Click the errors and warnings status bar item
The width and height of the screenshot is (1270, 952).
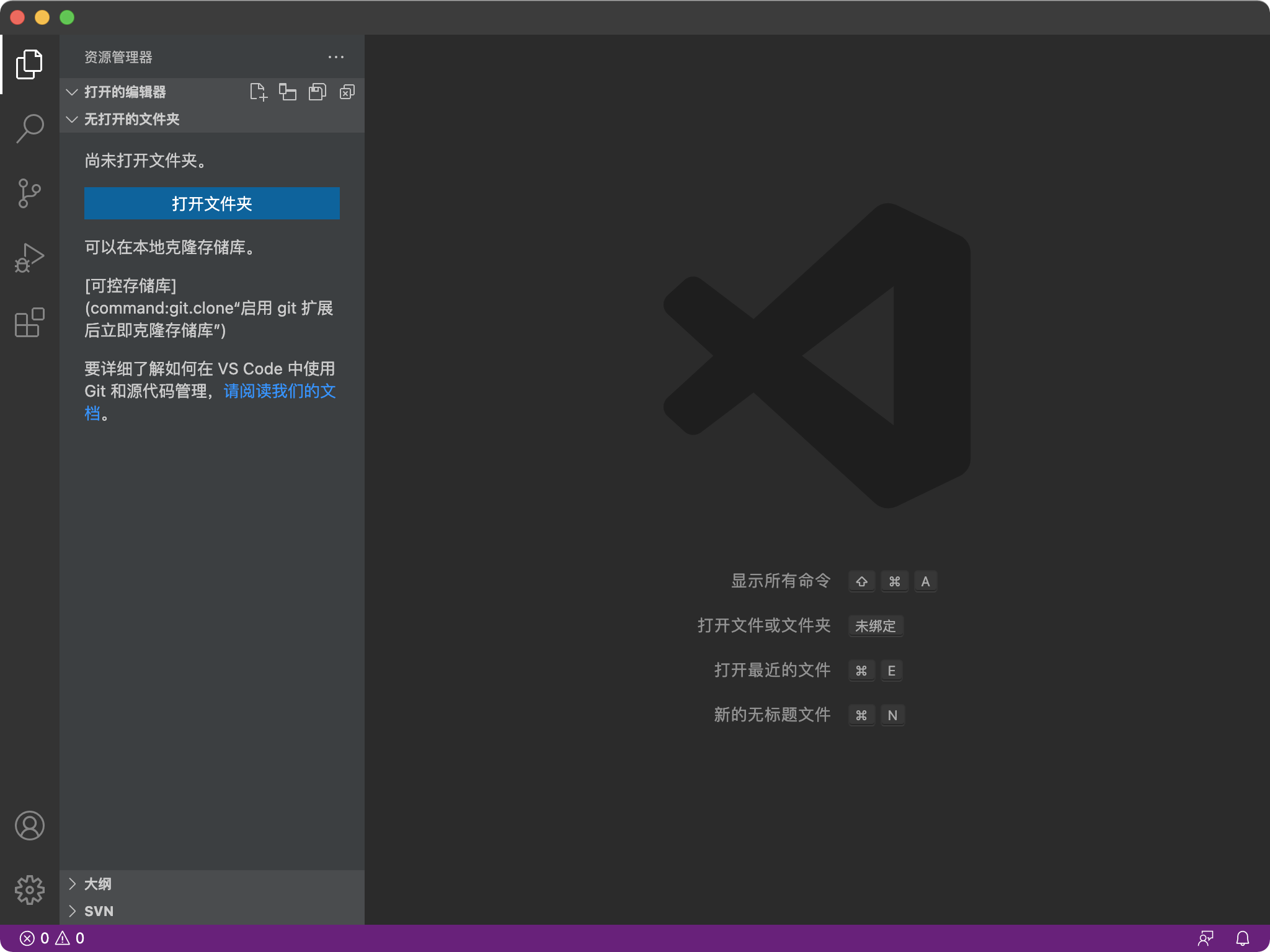[50, 938]
